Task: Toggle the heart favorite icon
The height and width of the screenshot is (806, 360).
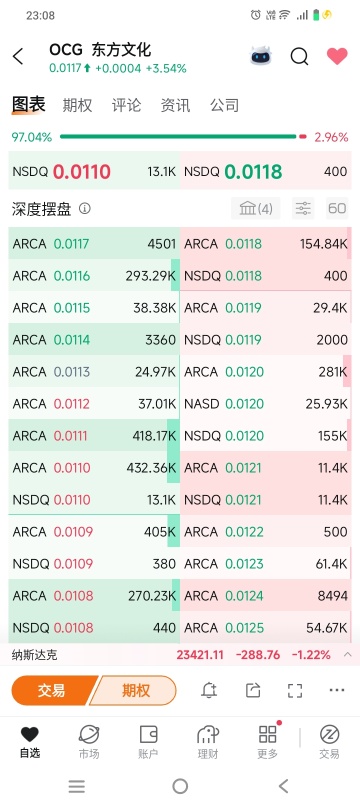Action: [x=337, y=56]
